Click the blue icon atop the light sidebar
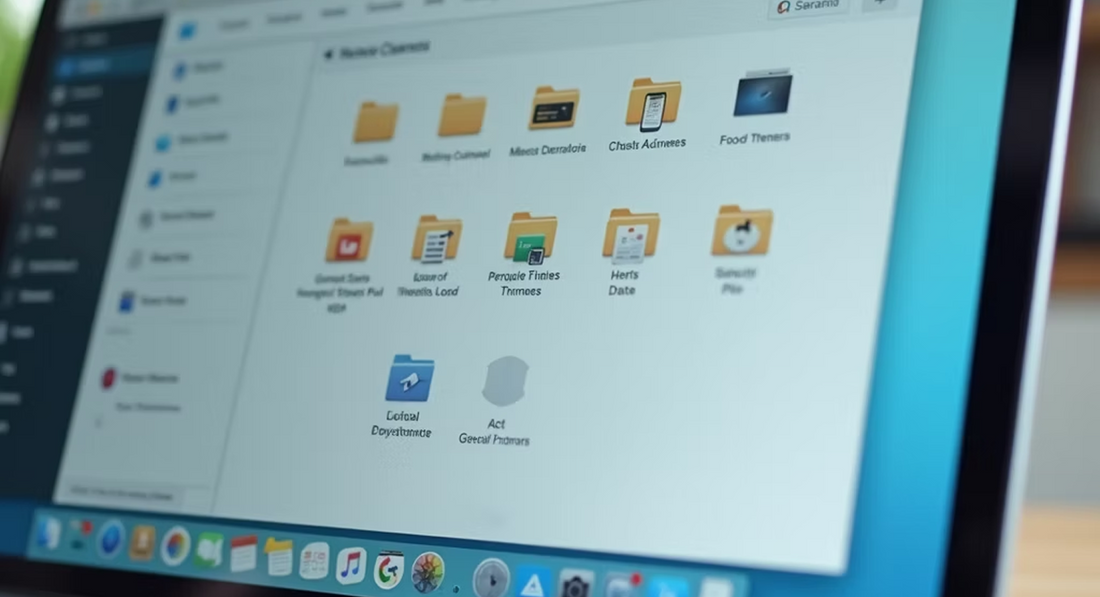This screenshot has width=1100, height=597. 187,30
